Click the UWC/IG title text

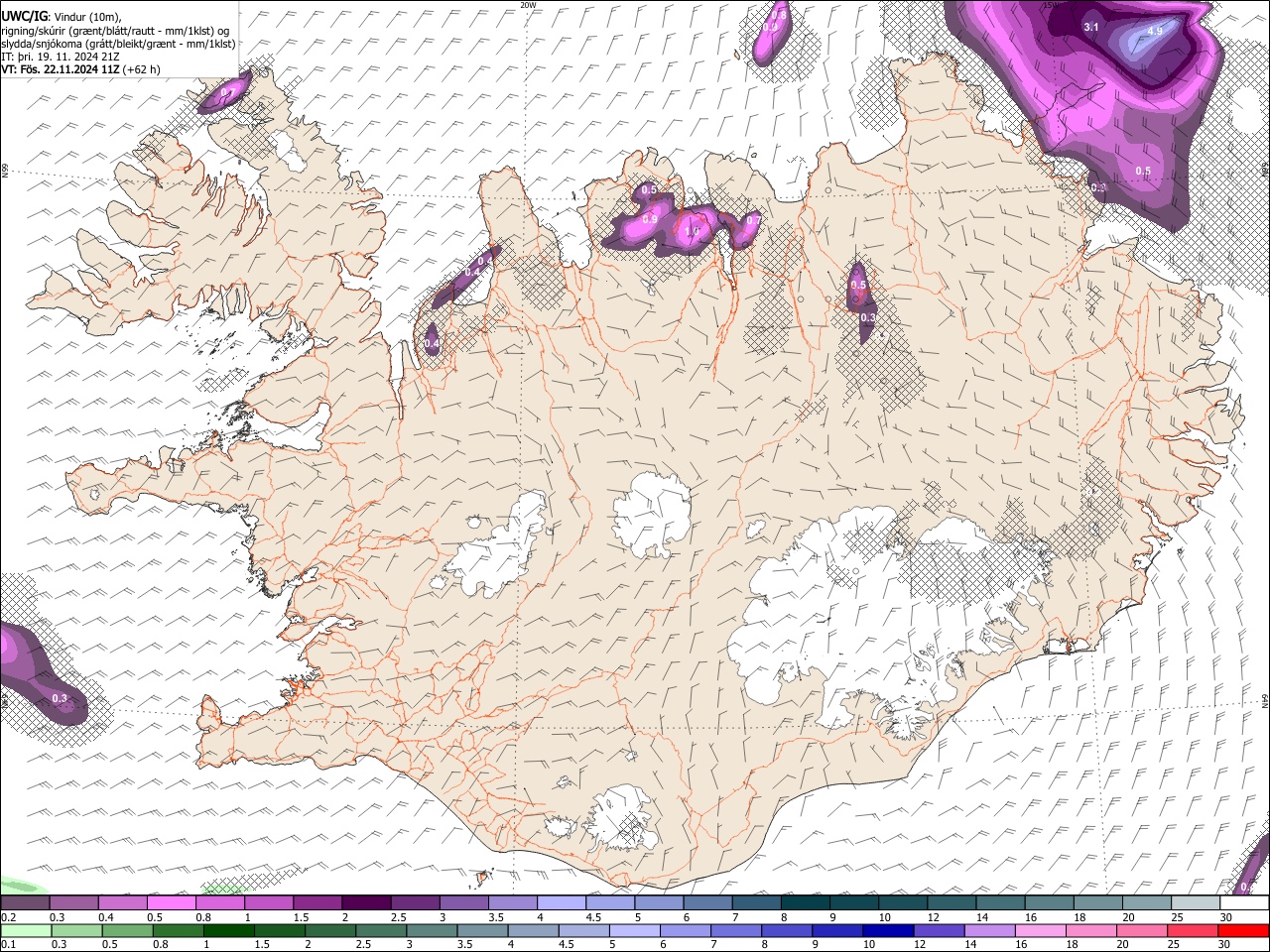[x=23, y=16]
